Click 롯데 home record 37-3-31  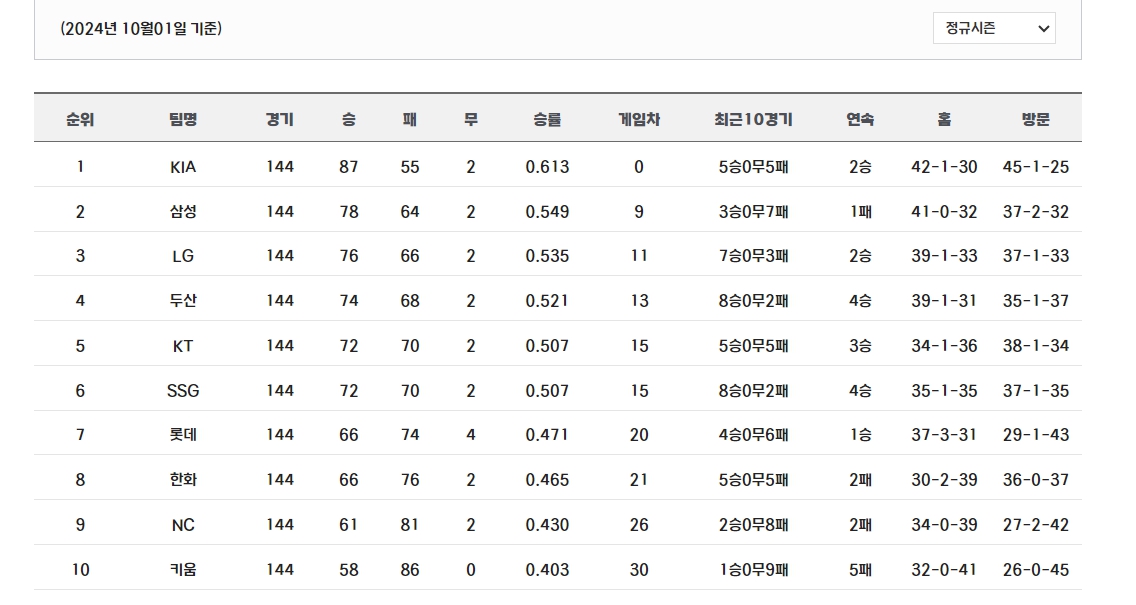(x=944, y=435)
